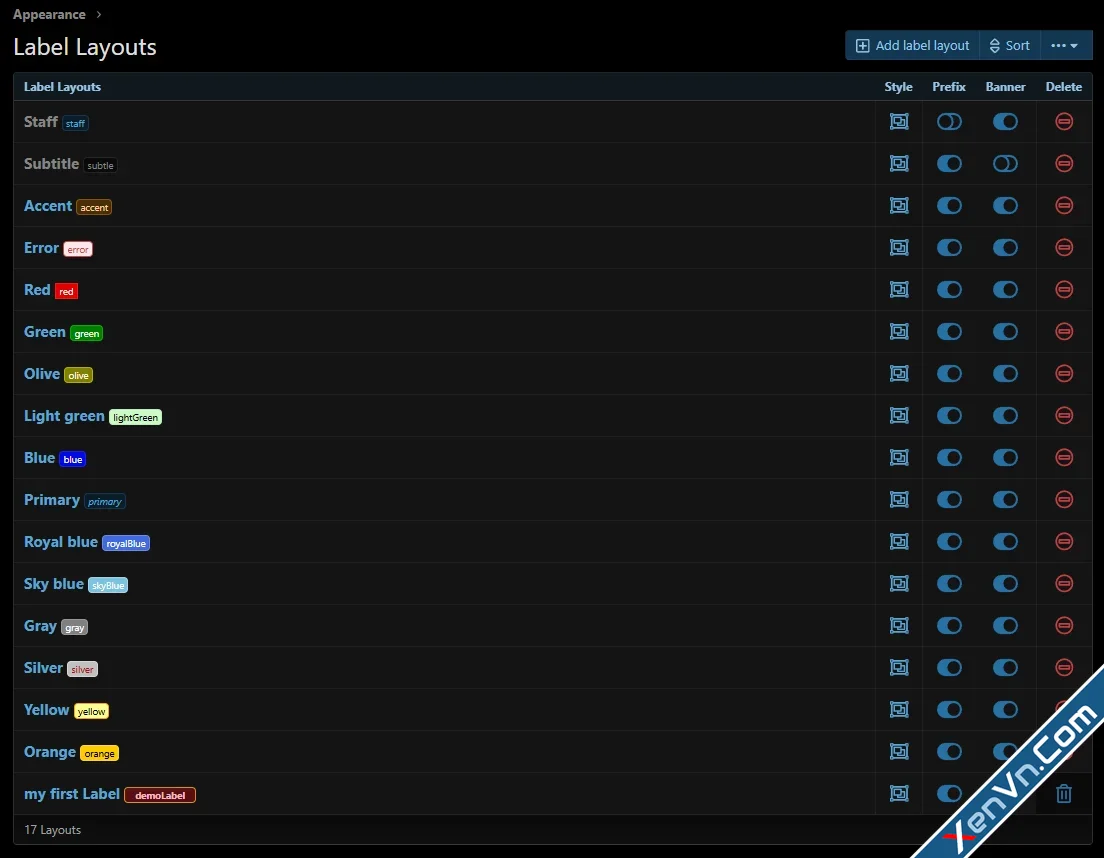
Task: Open the Sort dropdown
Action: 1009,44
